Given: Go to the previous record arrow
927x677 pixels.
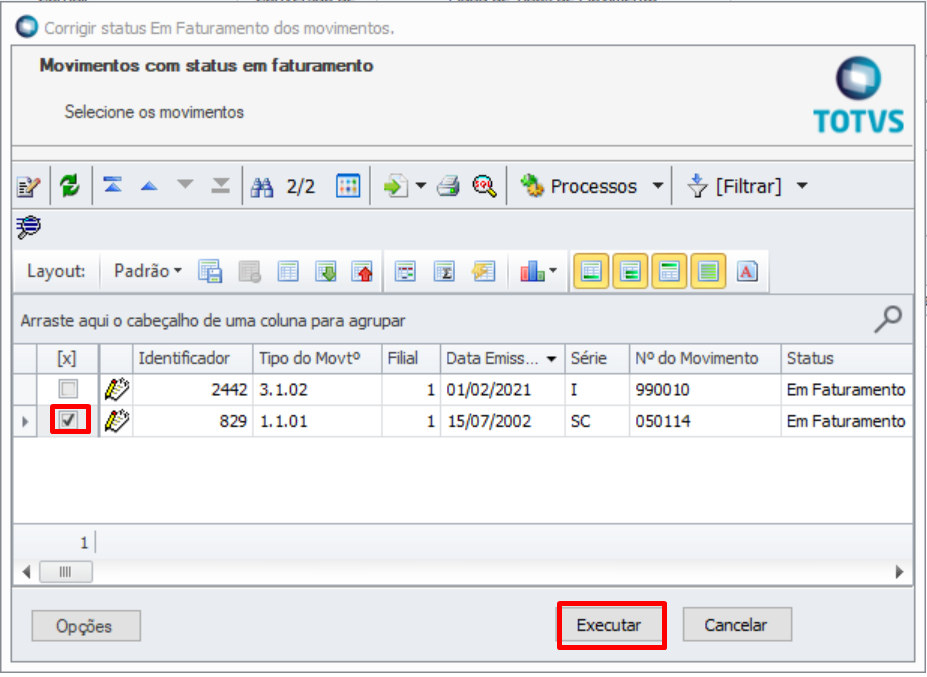Looking at the screenshot, I should coord(149,186).
